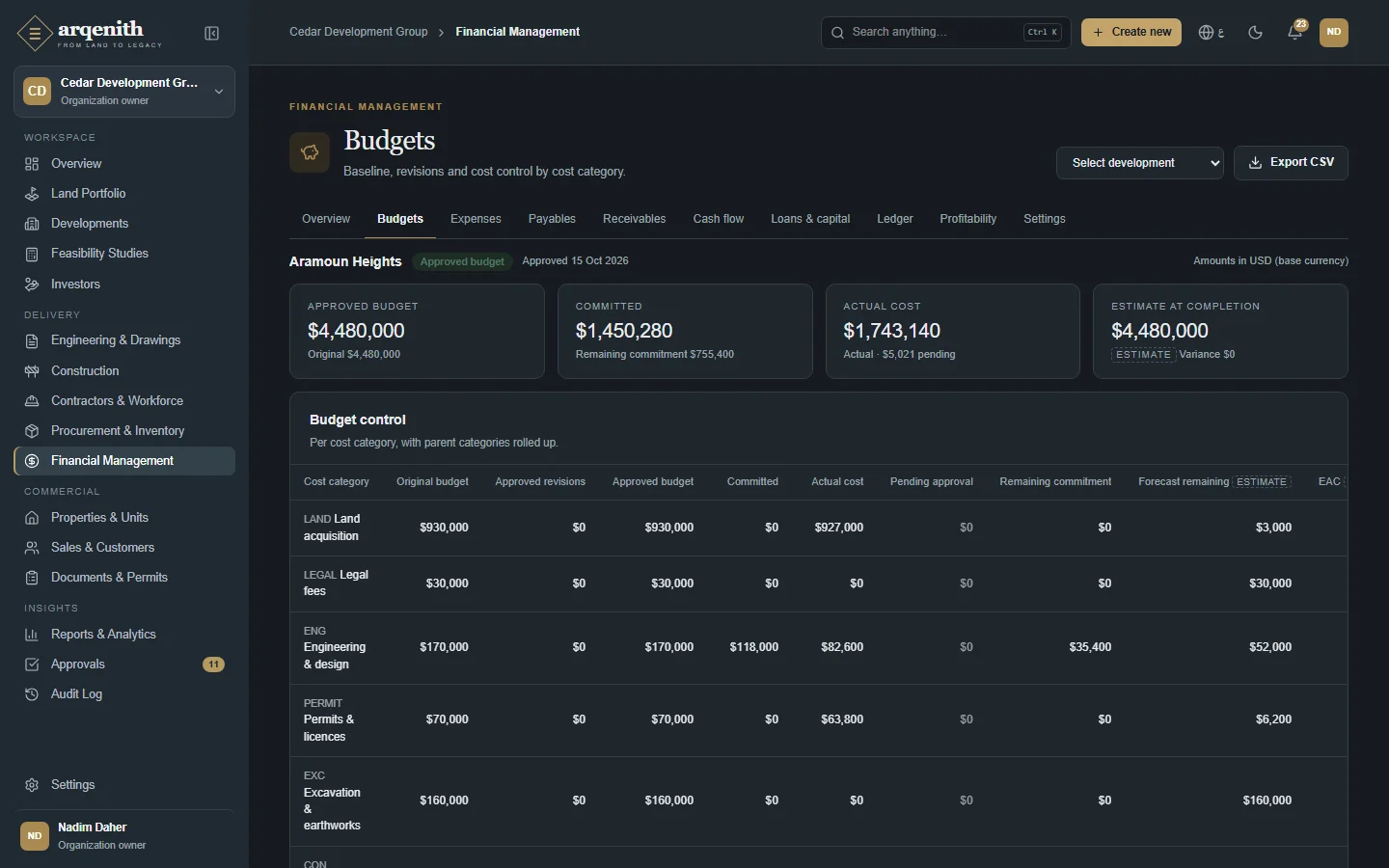Screen dimensions: 1389x868
Task: Click Land acquisition actual cost $927,000
Action: click(838, 528)
